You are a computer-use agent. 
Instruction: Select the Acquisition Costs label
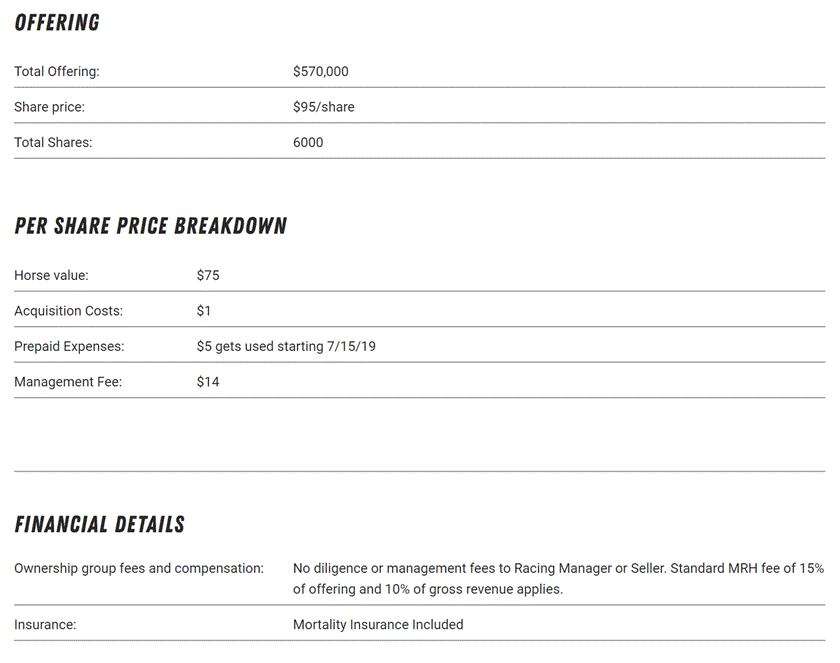(x=66, y=311)
